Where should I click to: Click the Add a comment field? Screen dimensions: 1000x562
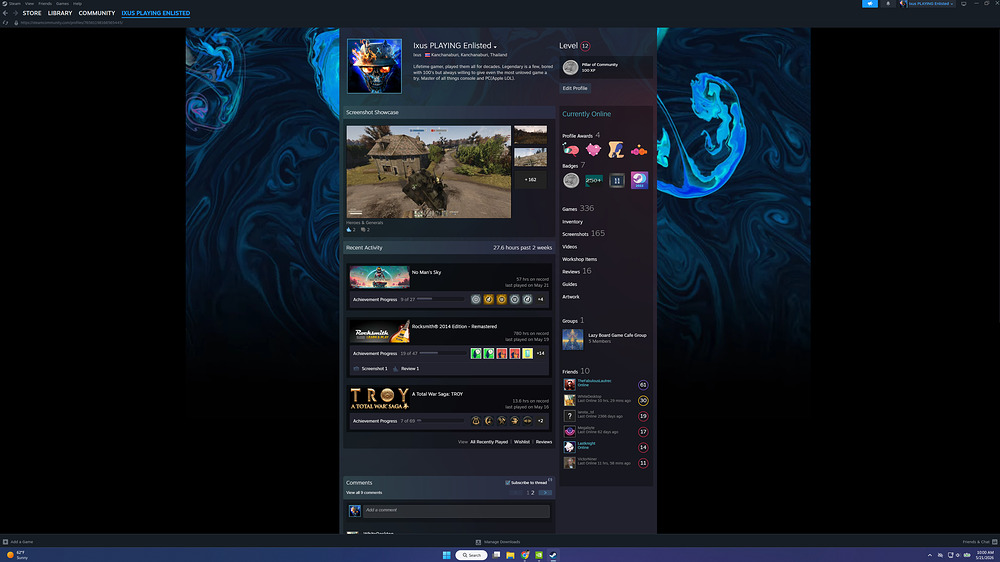[x=456, y=510]
